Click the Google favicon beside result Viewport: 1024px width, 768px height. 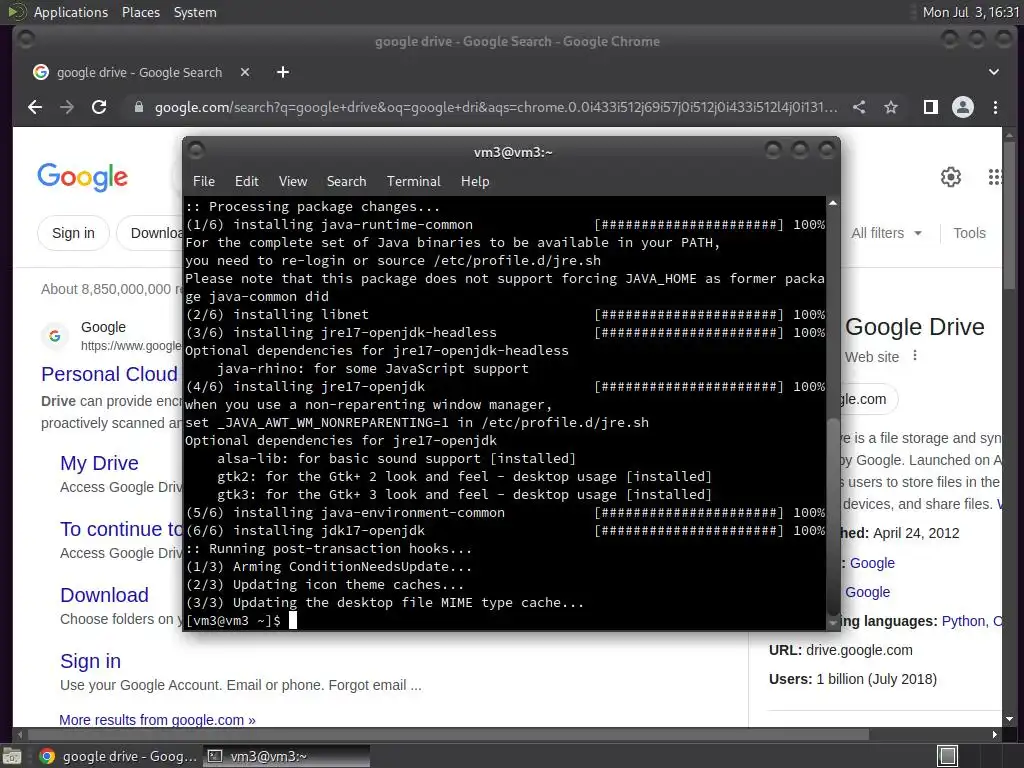(55, 336)
